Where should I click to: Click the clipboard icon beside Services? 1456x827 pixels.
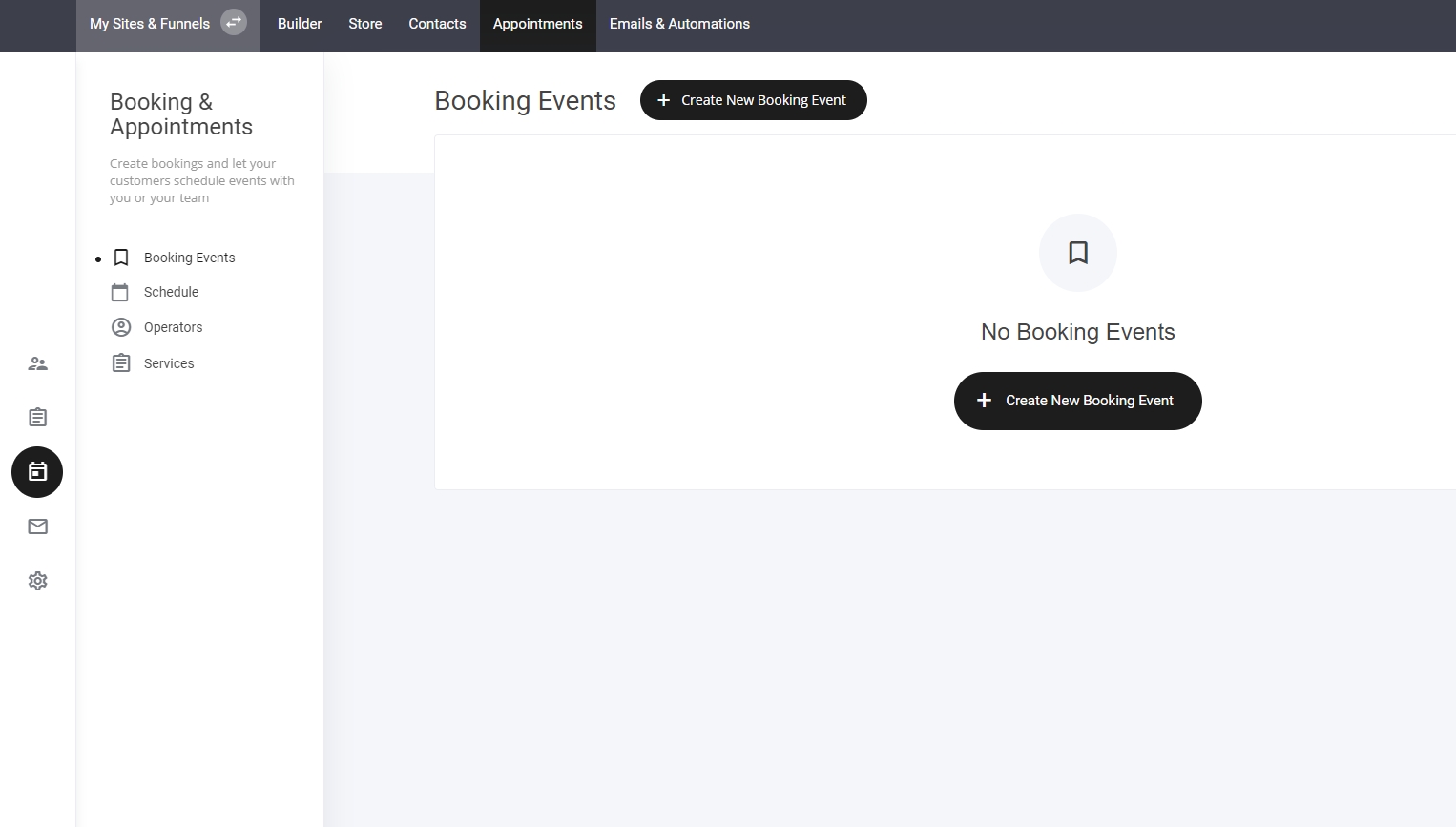121,363
